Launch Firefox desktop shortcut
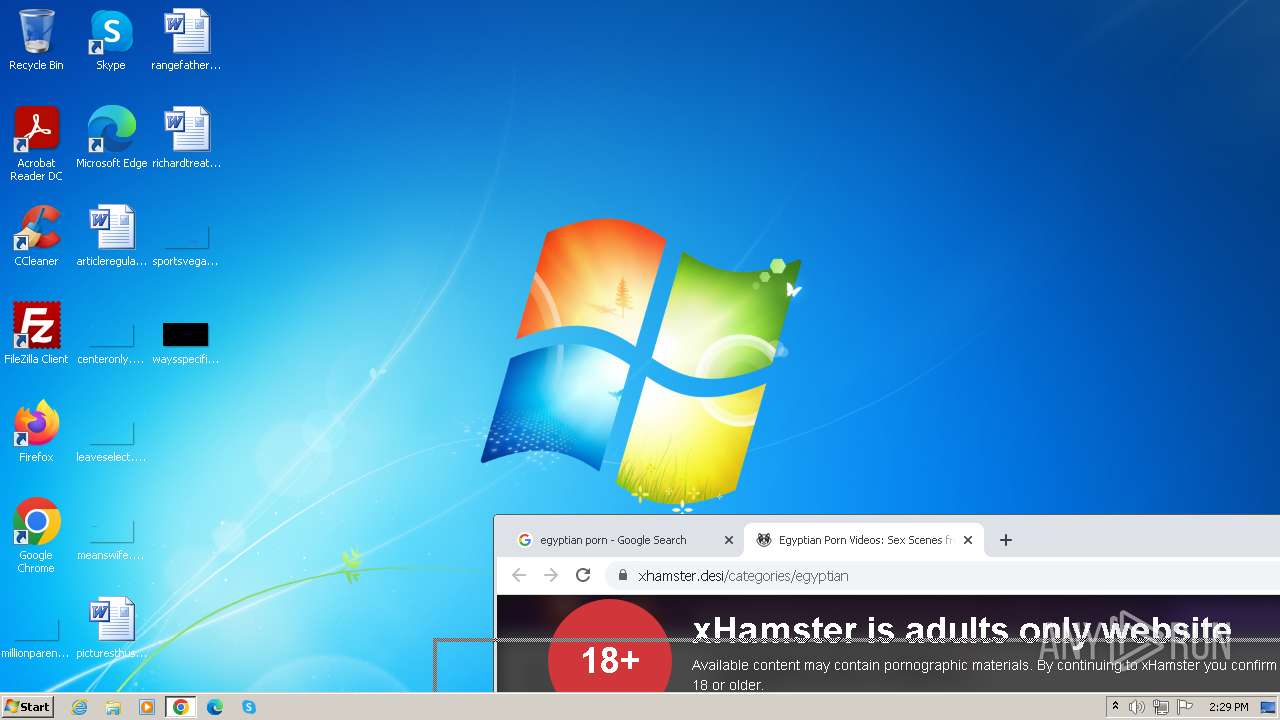1280x720 pixels. 36,432
